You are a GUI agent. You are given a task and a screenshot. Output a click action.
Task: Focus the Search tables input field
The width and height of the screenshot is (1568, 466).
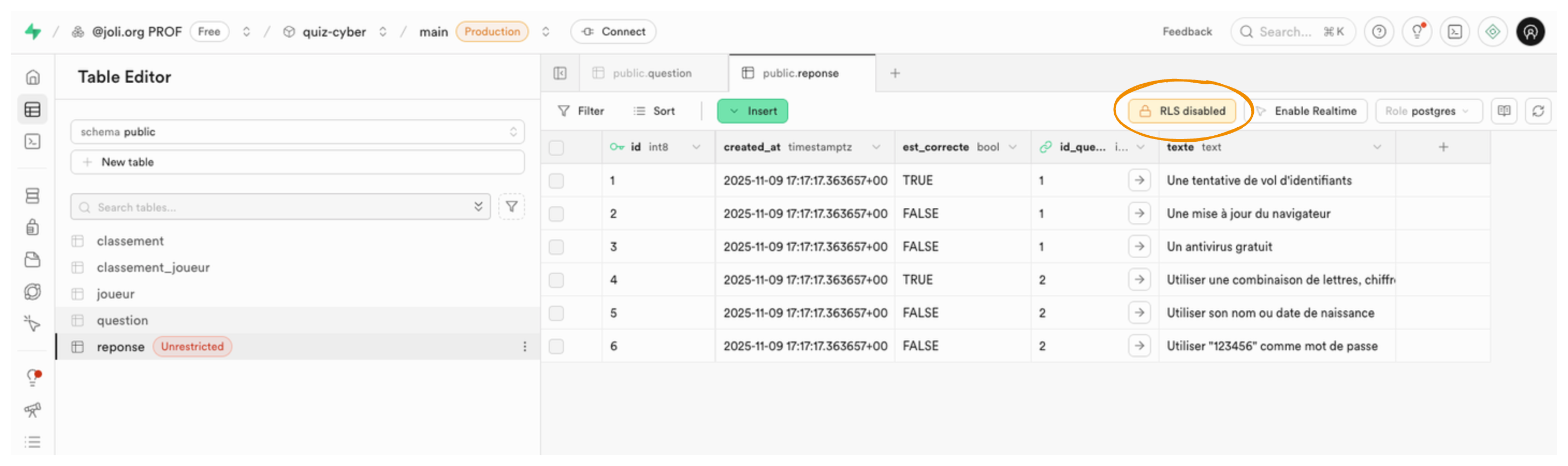point(280,207)
